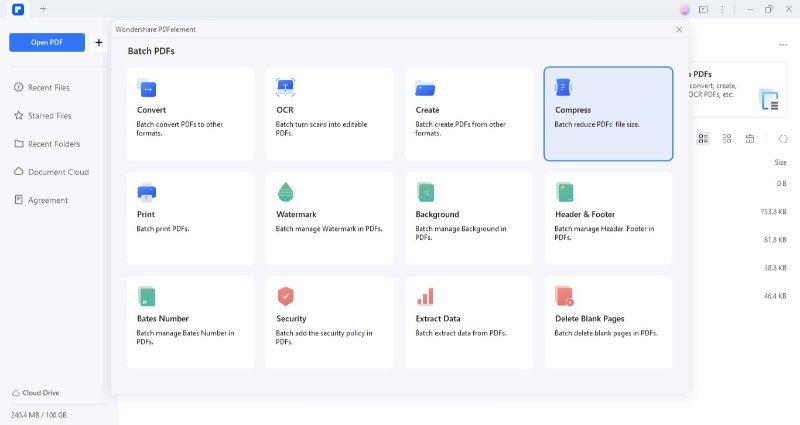Click the 81.8 KB file size entry

[775, 239]
